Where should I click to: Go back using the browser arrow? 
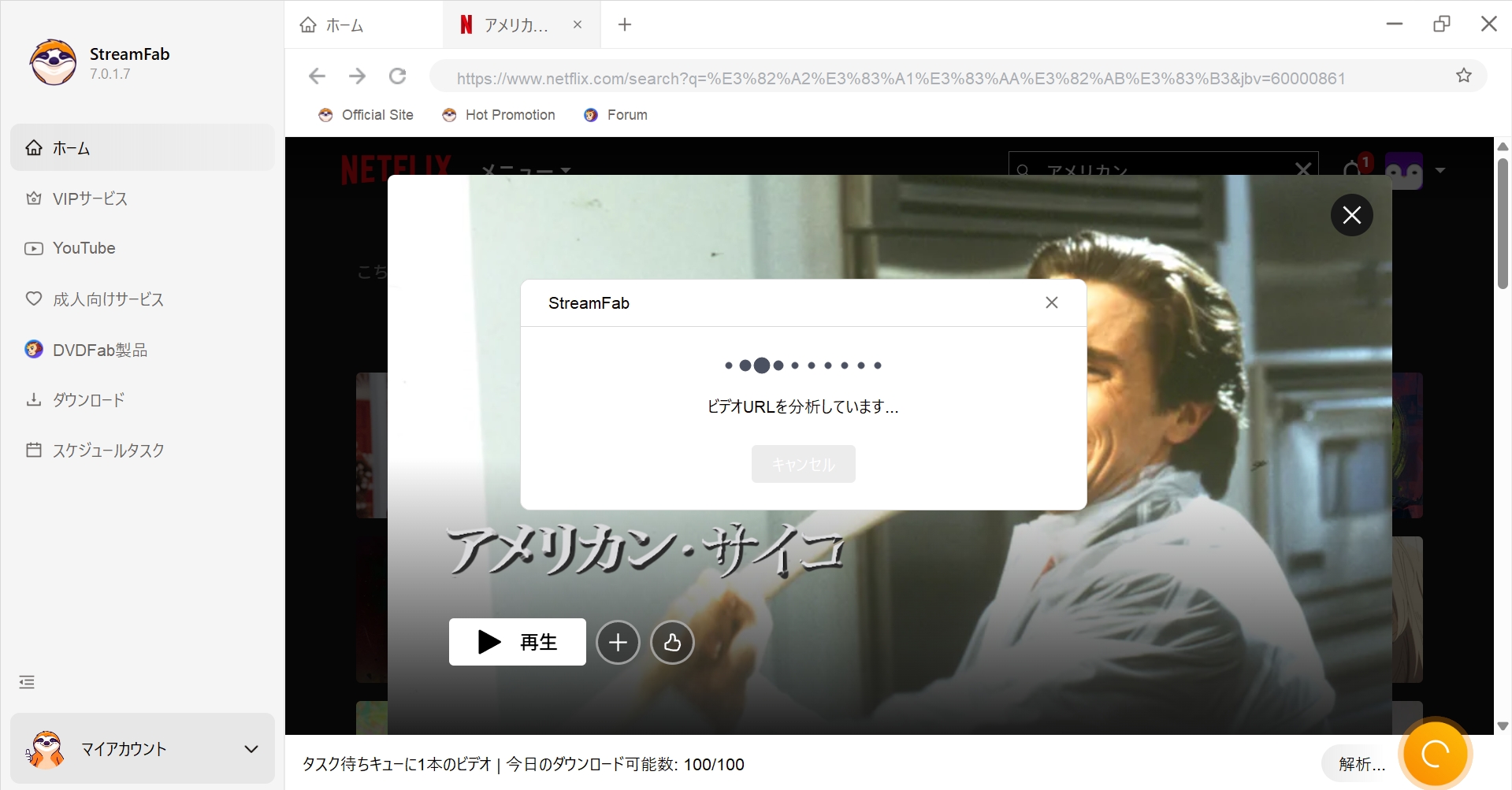tap(317, 76)
